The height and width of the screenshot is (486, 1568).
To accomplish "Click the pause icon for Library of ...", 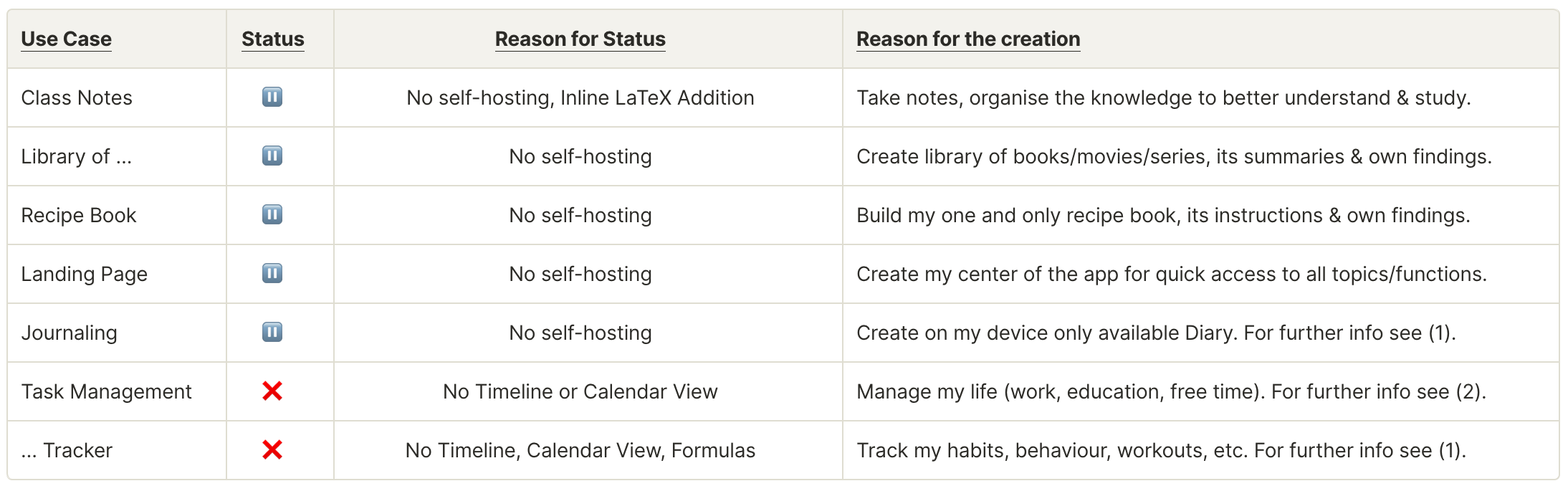I will (272, 156).
